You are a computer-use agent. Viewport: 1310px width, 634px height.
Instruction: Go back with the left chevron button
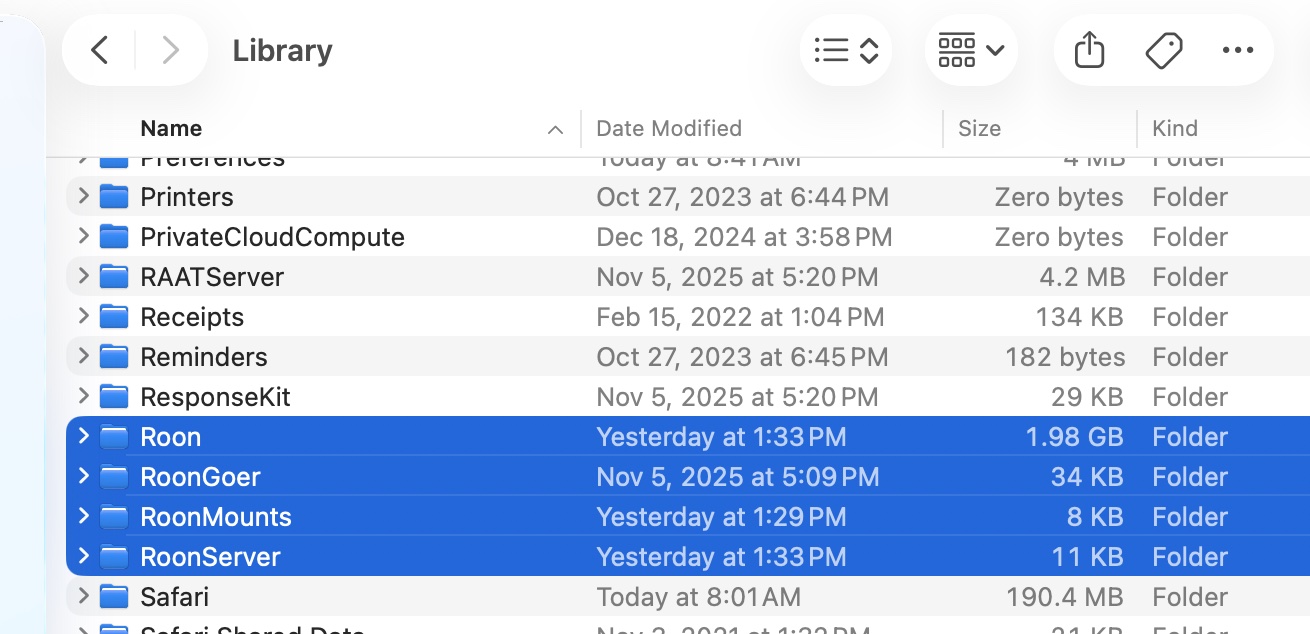tap(99, 50)
